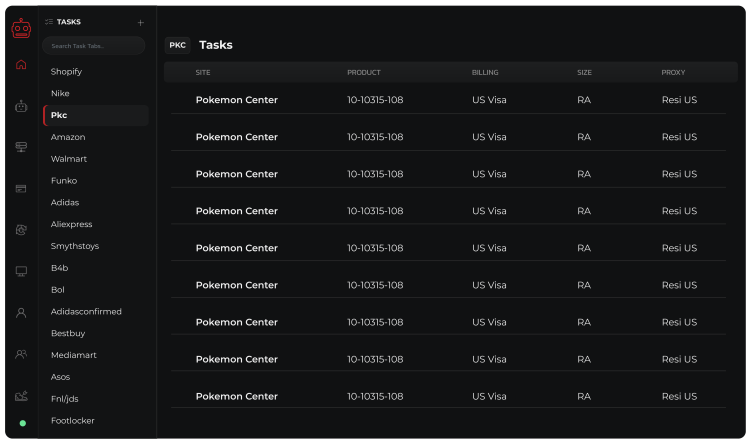
Task: Open the Adidasconfirmed task tab
Action: point(86,312)
